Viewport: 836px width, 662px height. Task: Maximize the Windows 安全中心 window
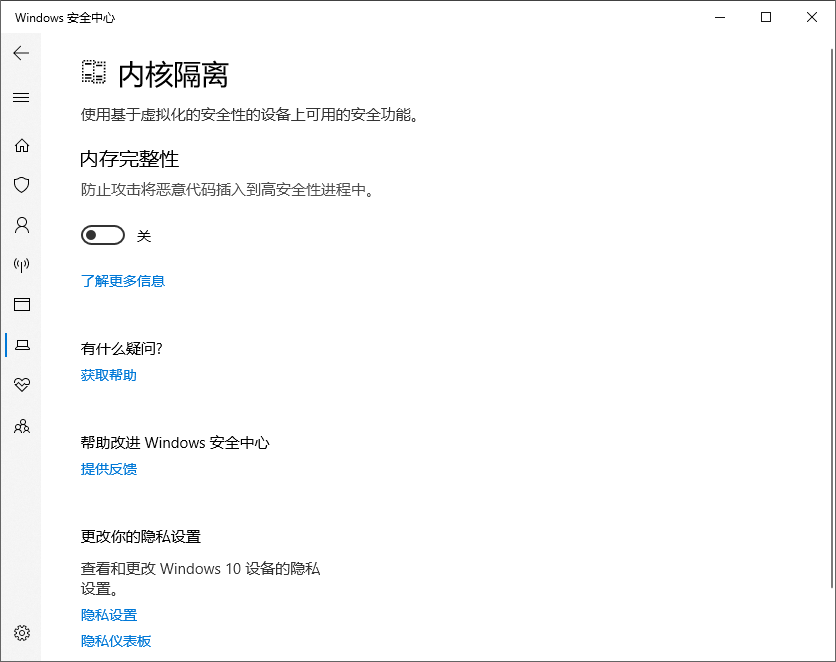(x=766, y=18)
